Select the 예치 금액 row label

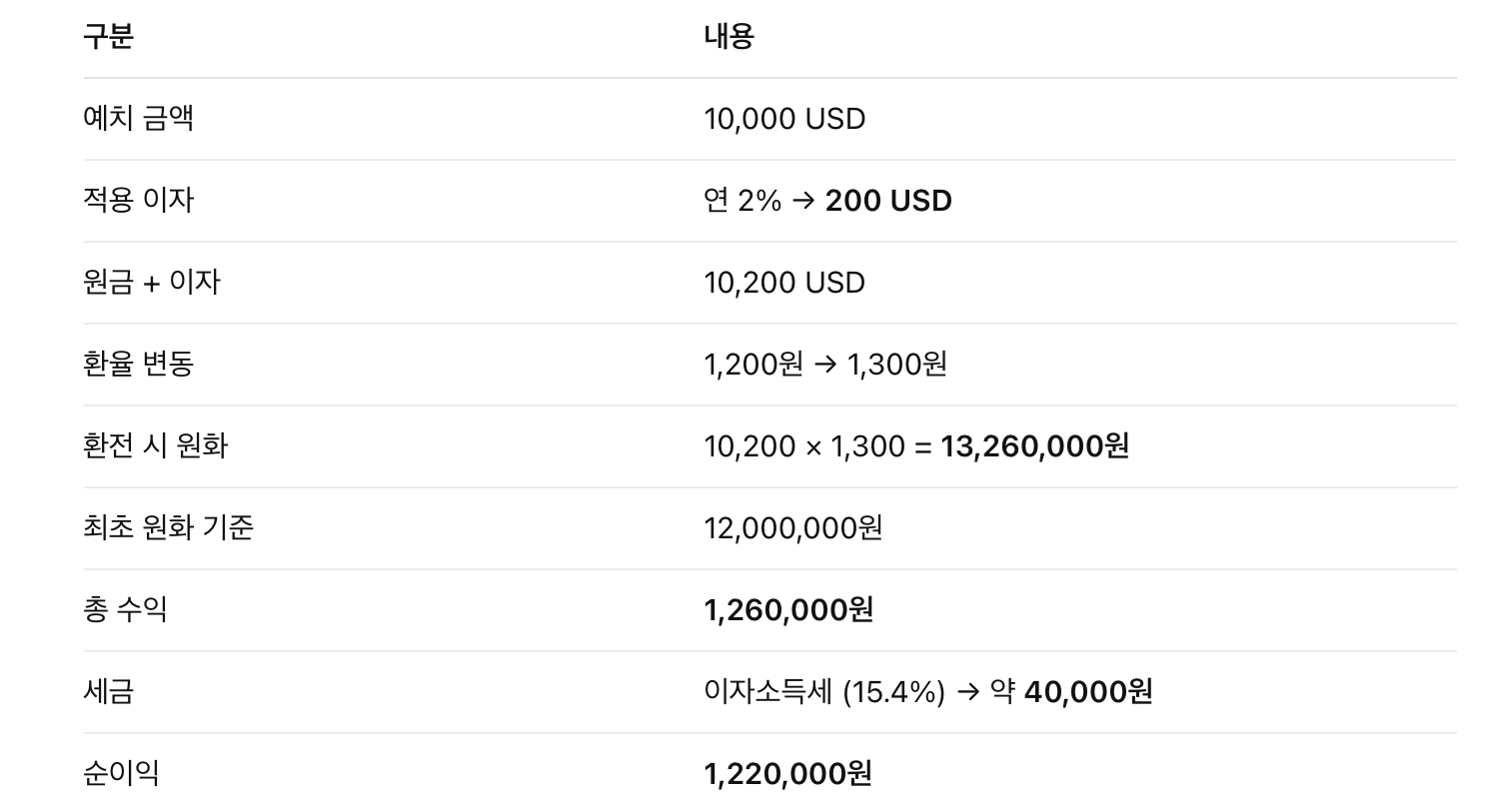point(138,119)
